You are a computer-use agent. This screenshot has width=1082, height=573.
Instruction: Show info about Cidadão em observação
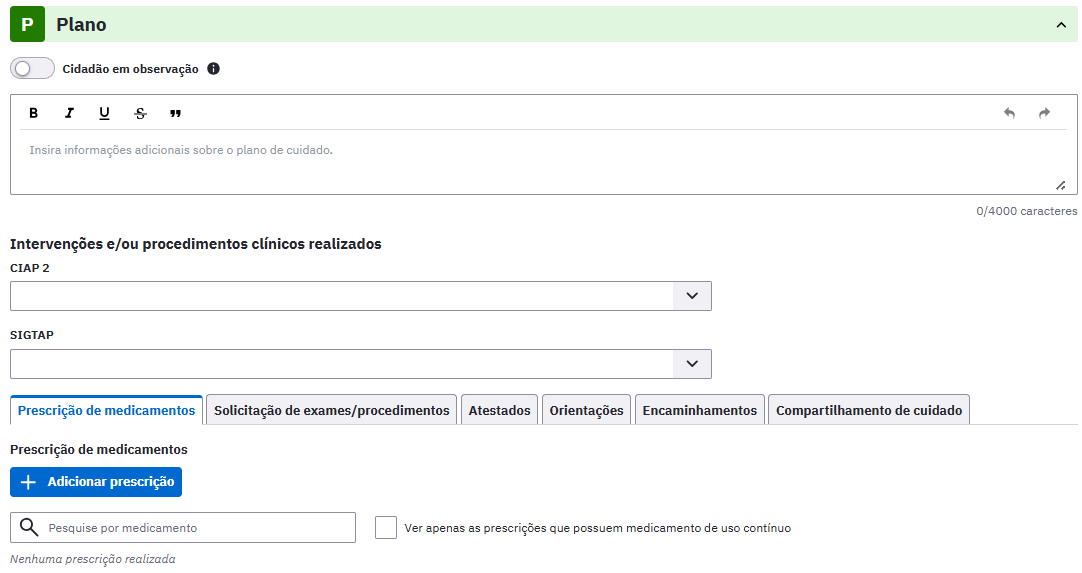pyautogui.click(x=213, y=68)
